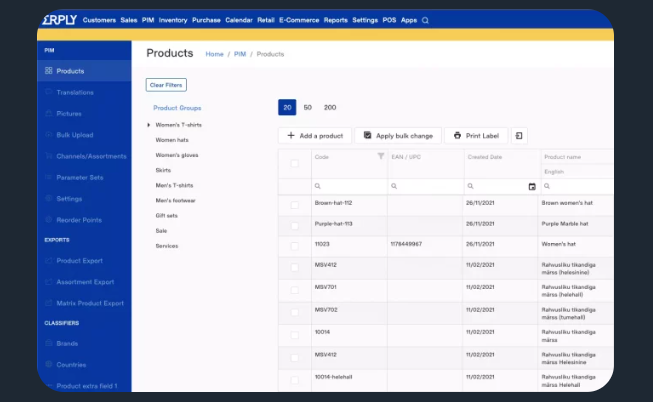Click the Home breadcrumb link

(214, 54)
